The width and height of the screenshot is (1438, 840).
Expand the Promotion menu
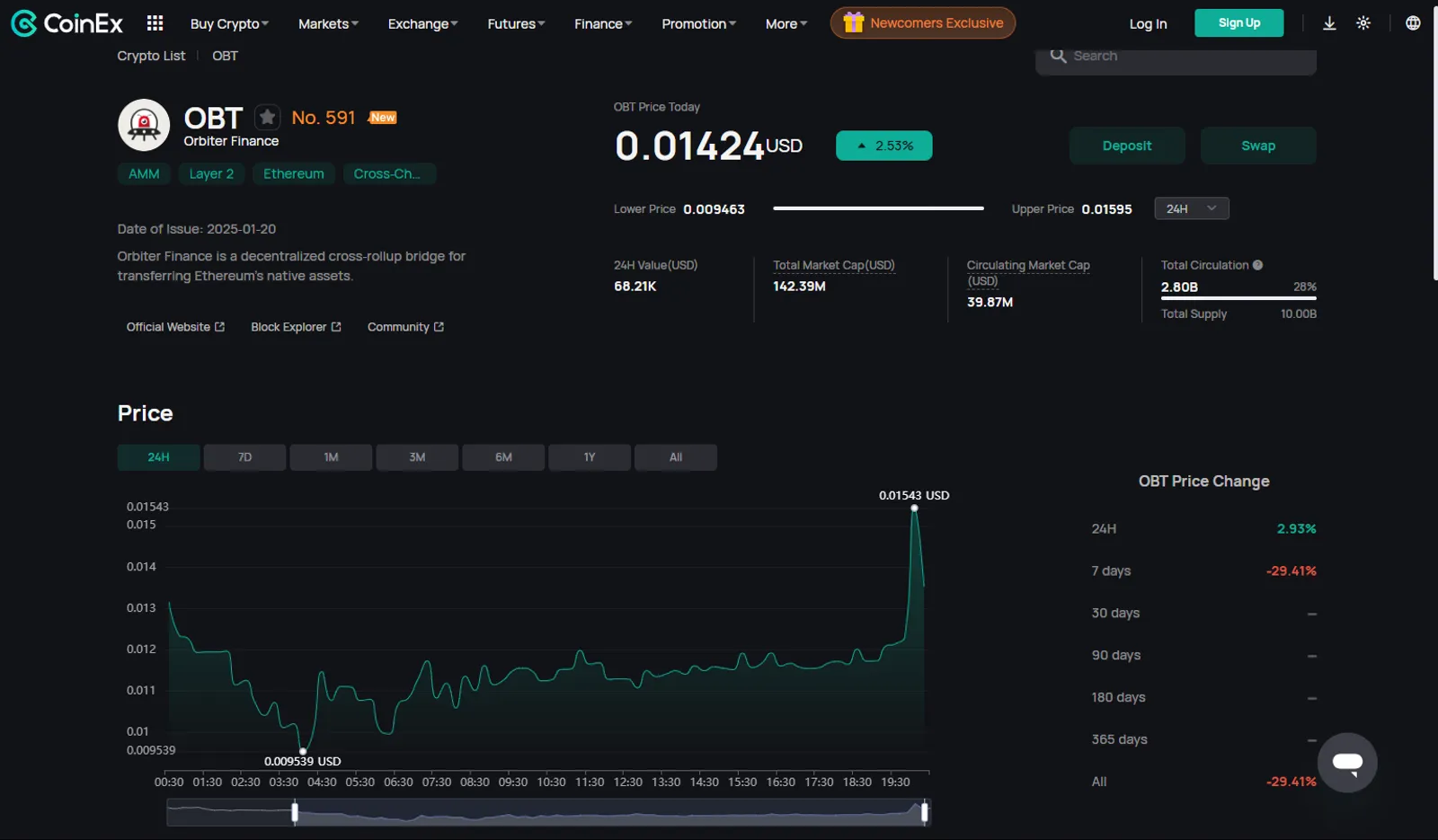click(698, 24)
